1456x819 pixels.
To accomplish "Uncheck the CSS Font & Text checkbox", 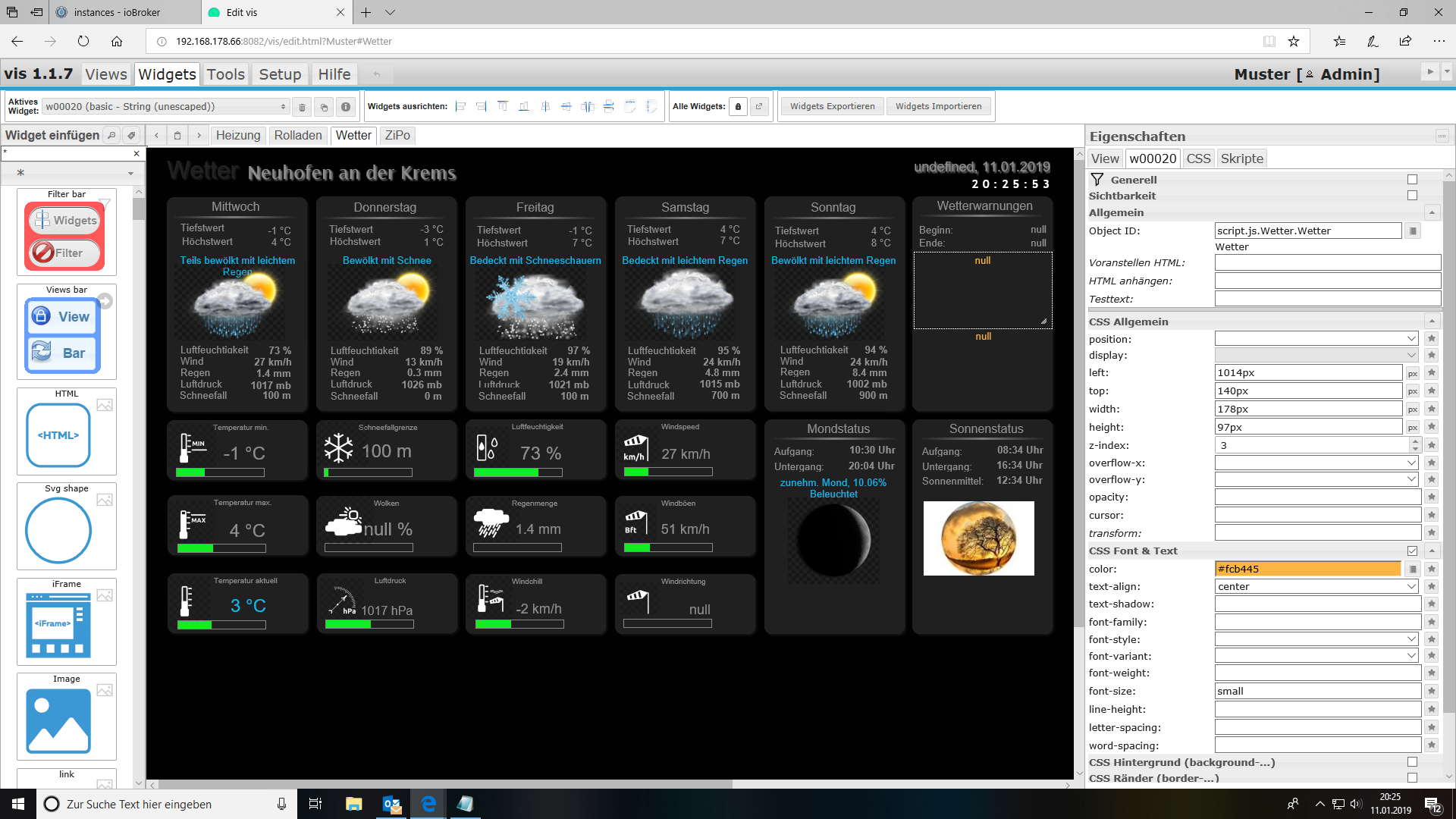I will pyautogui.click(x=1412, y=551).
